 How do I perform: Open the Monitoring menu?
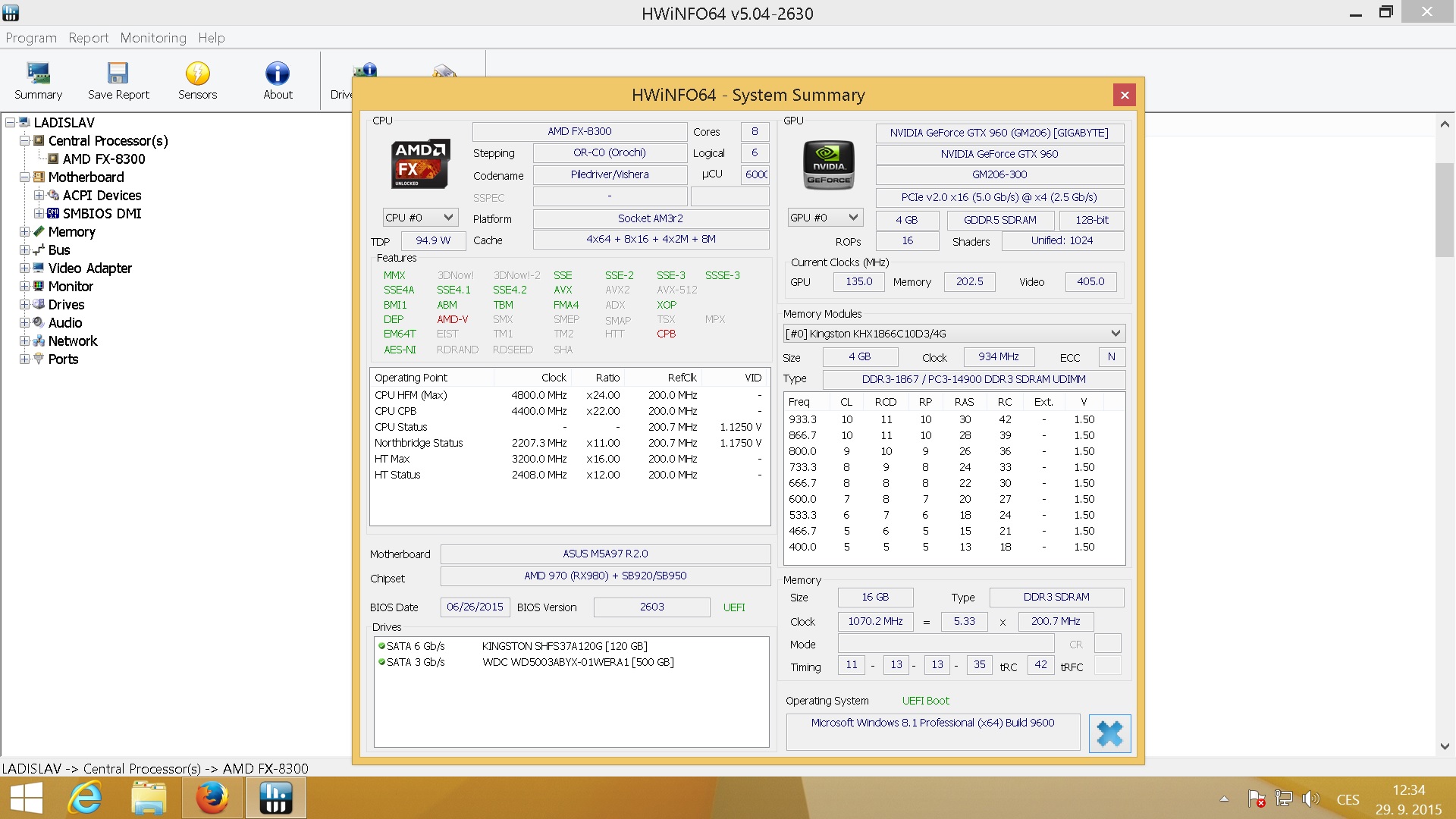[x=153, y=38]
